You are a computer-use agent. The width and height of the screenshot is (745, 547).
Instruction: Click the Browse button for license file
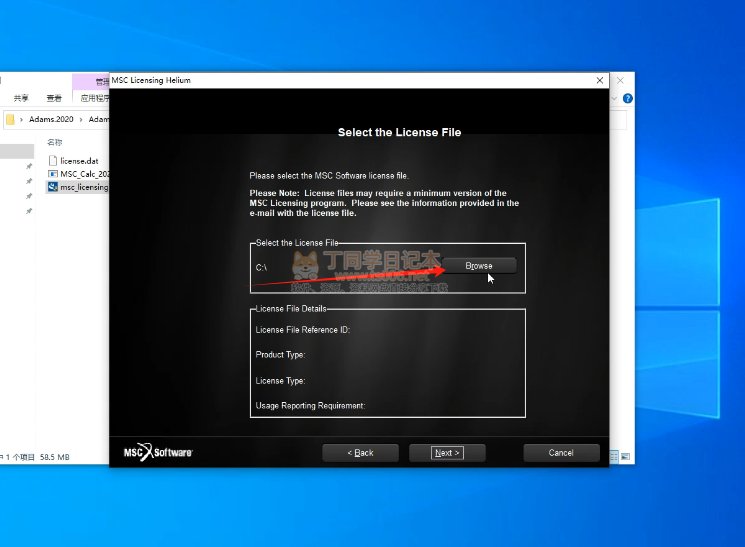click(x=479, y=266)
